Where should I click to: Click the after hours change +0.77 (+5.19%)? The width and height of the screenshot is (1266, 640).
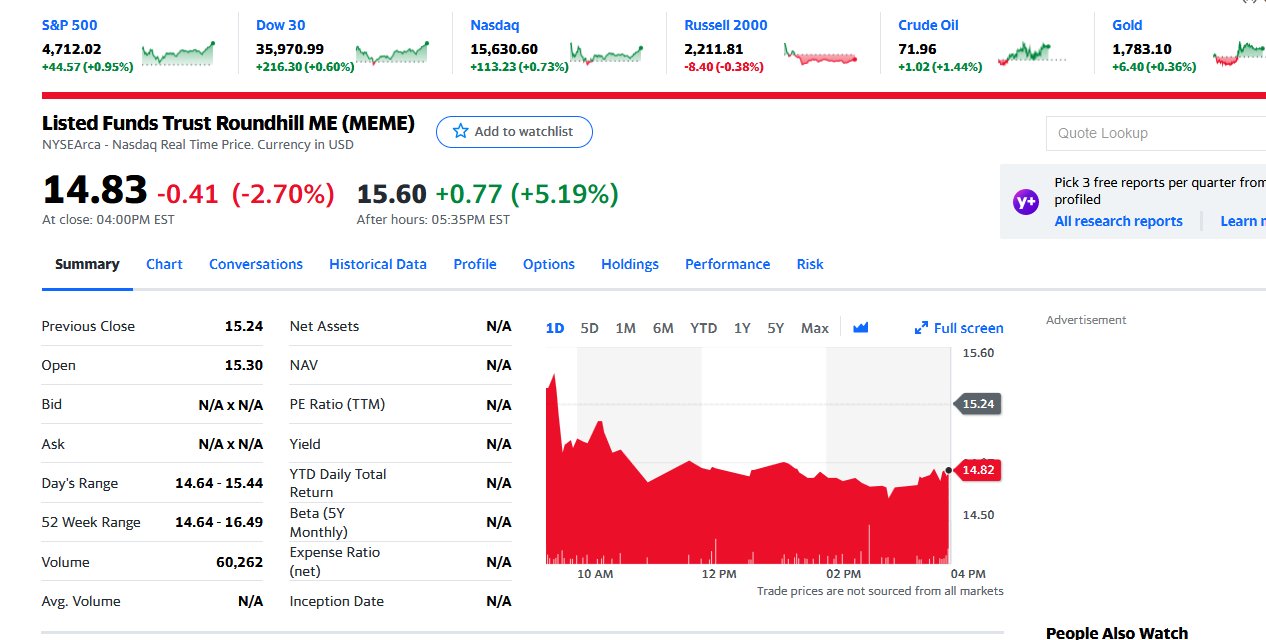[527, 193]
